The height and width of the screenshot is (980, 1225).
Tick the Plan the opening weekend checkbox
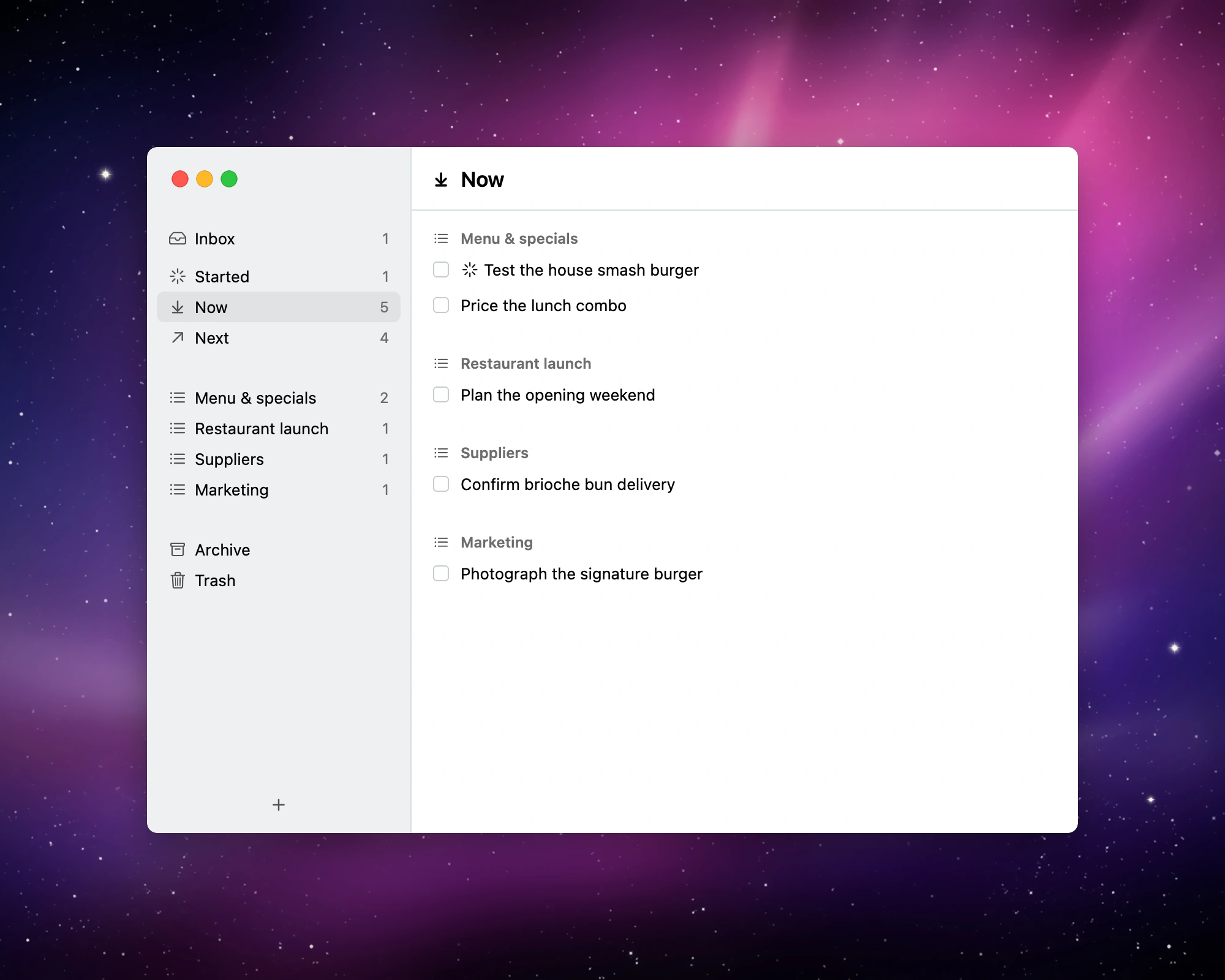click(441, 394)
